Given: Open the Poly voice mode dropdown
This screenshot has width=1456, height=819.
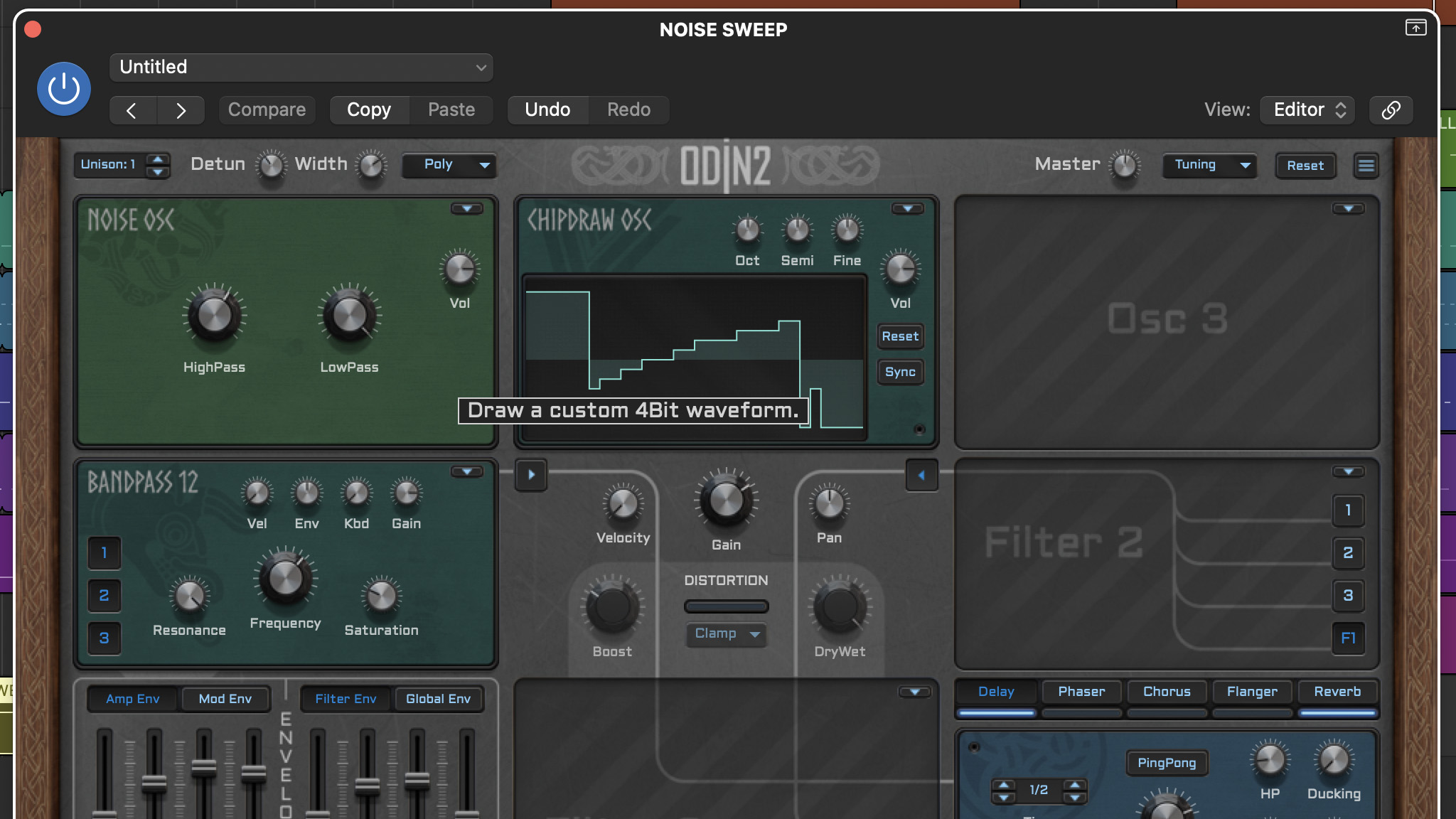Looking at the screenshot, I should [x=449, y=165].
